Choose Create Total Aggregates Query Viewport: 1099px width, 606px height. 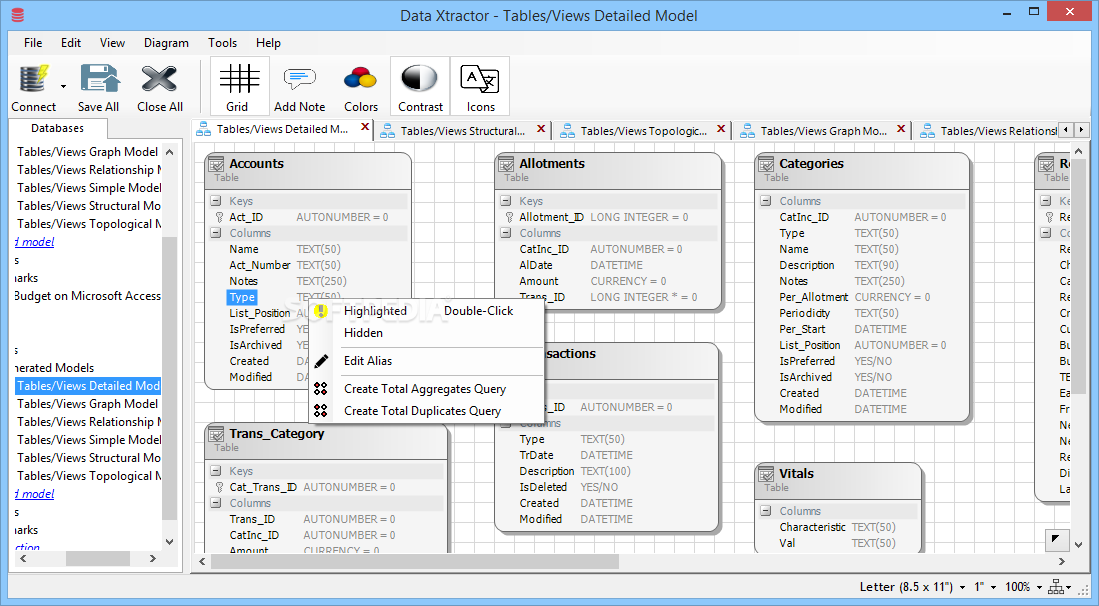[427, 390]
